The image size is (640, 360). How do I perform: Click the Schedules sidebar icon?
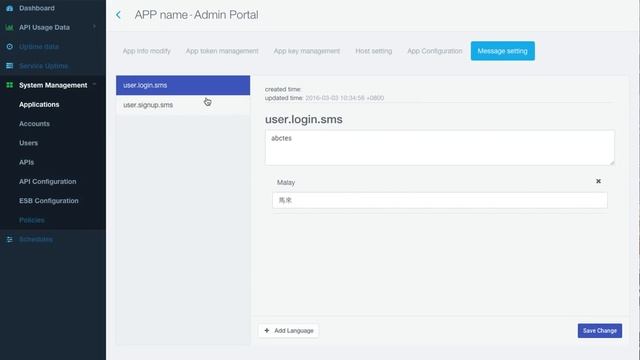9,239
